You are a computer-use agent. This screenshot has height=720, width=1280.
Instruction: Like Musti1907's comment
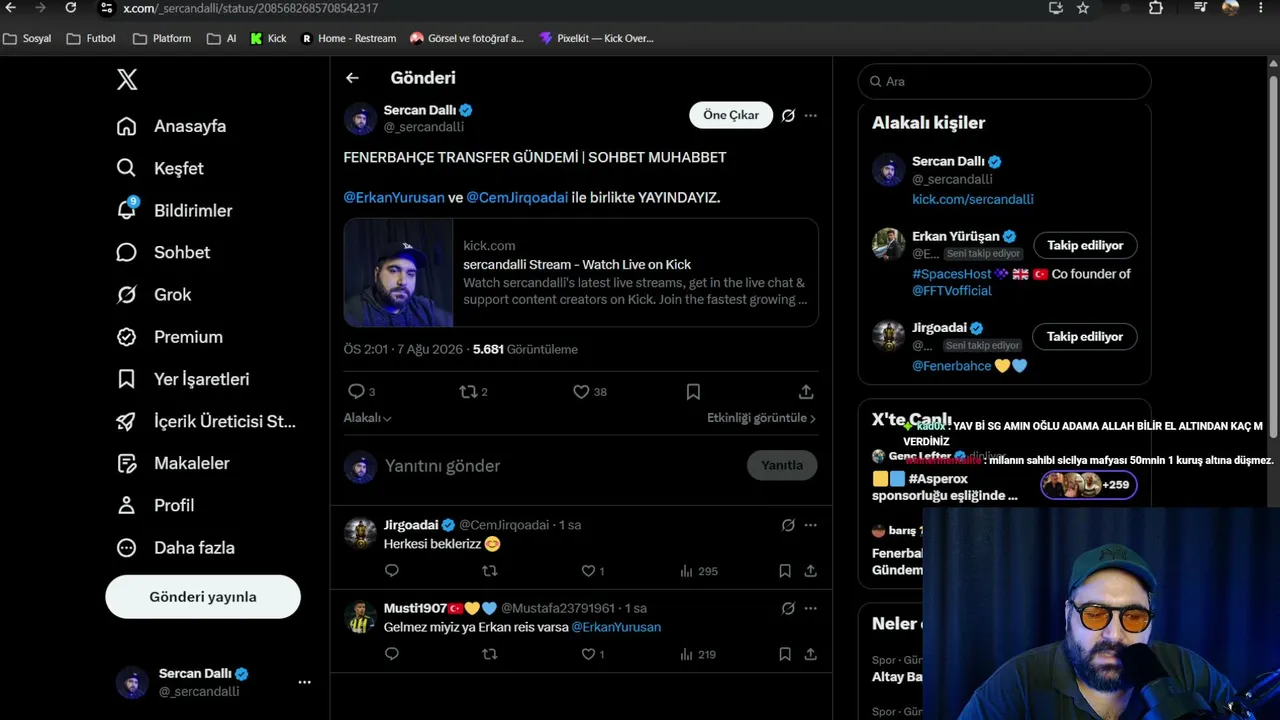click(588, 654)
